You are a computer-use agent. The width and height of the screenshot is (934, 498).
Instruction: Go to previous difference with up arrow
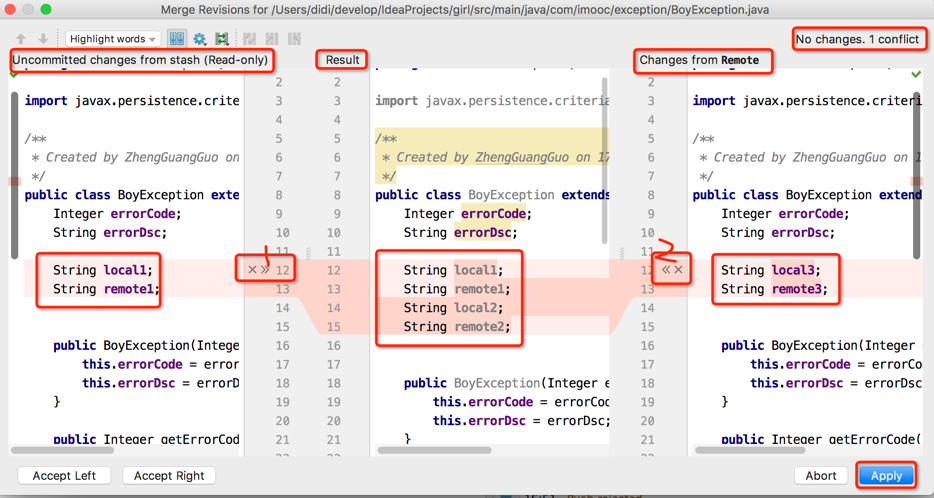(21, 39)
